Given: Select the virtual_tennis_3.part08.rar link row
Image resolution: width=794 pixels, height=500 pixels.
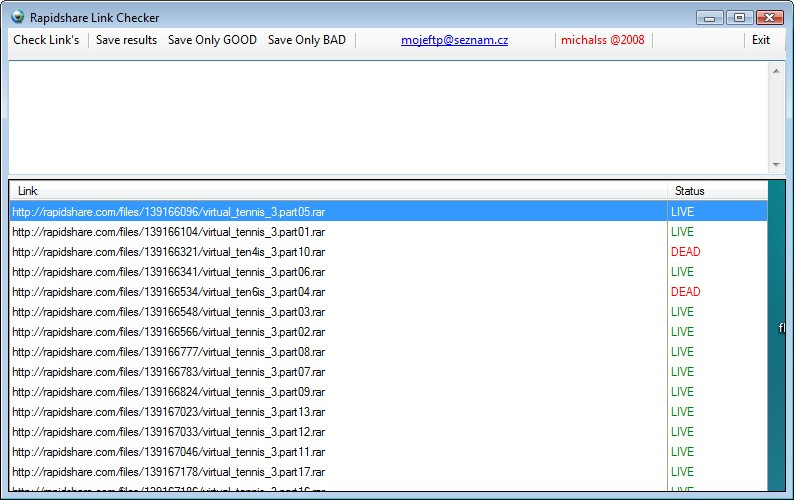Looking at the screenshot, I should pos(388,352).
